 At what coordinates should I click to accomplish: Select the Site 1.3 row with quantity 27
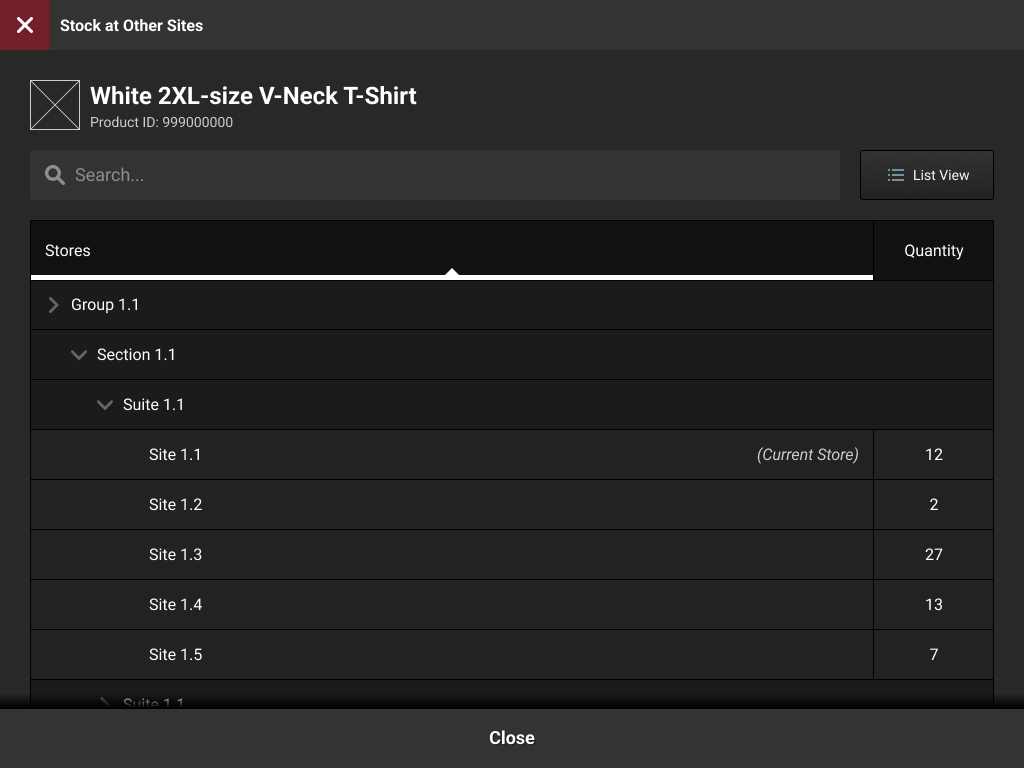click(x=450, y=554)
